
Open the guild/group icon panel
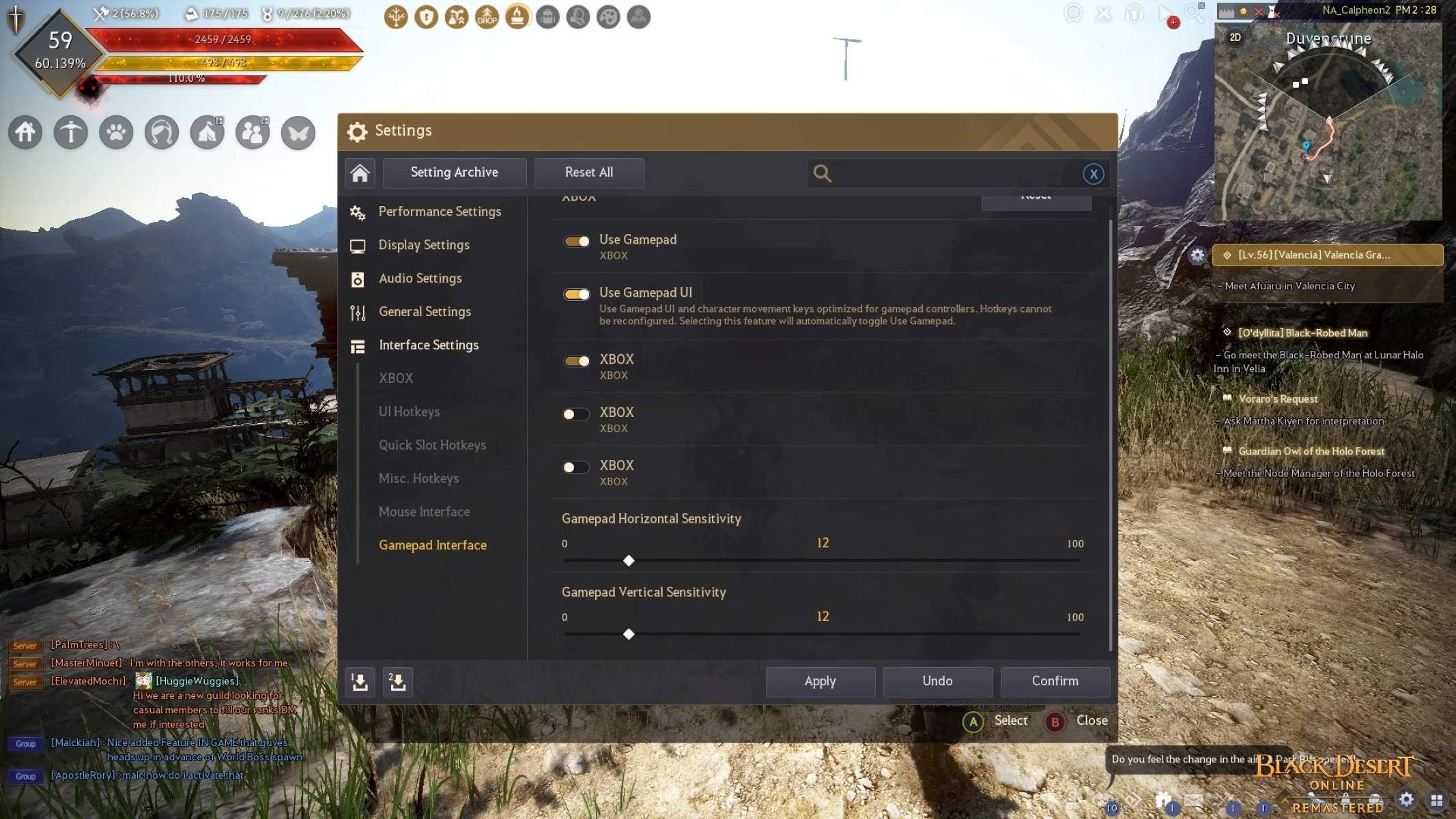point(253,131)
